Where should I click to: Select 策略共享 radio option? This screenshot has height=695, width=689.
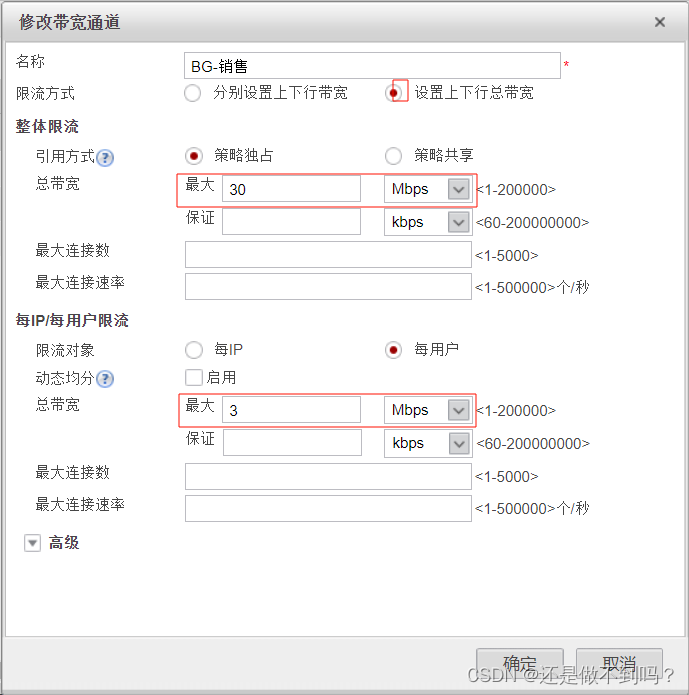[393, 156]
